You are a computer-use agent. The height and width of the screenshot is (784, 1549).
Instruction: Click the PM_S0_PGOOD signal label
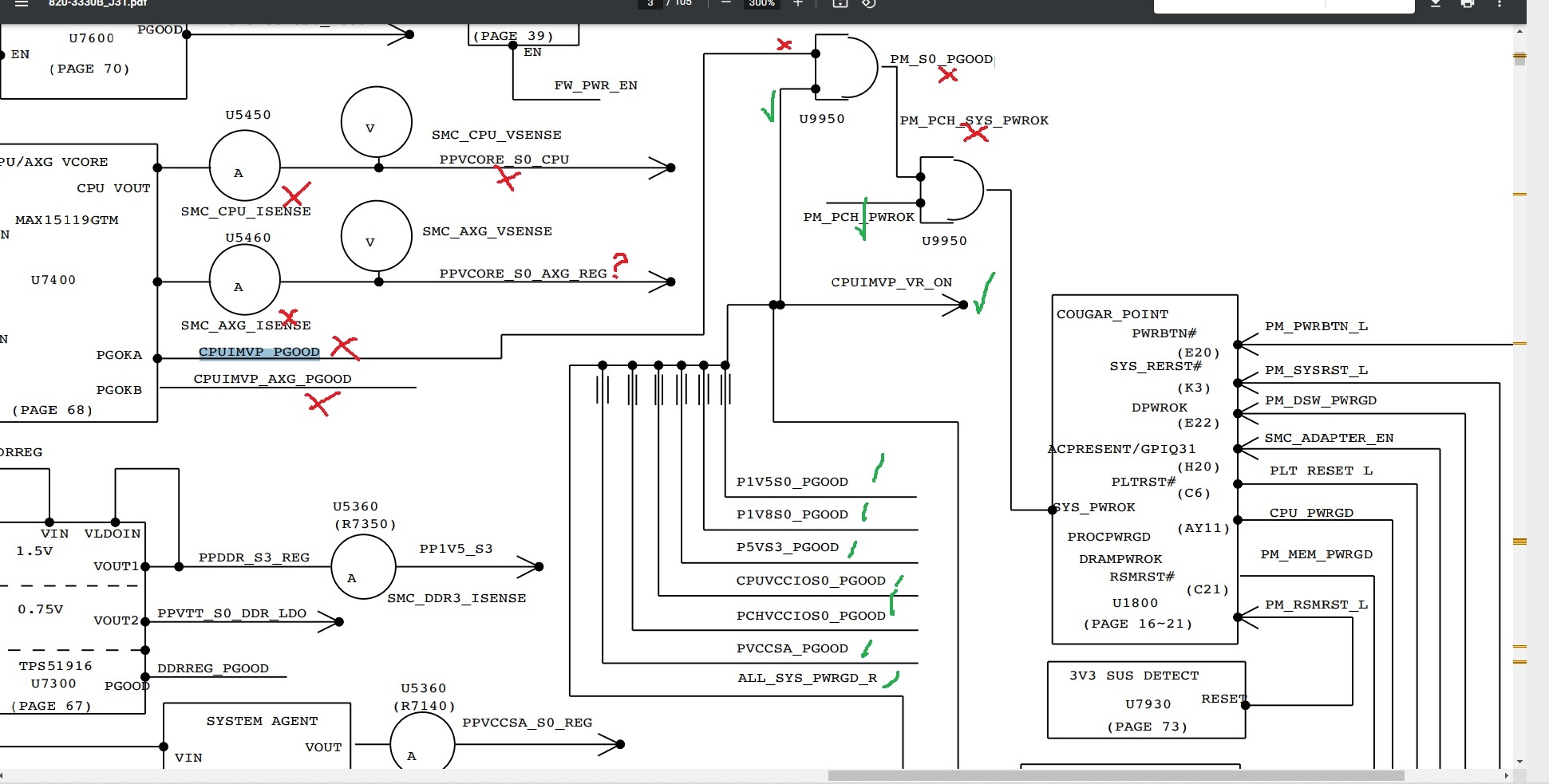point(942,59)
